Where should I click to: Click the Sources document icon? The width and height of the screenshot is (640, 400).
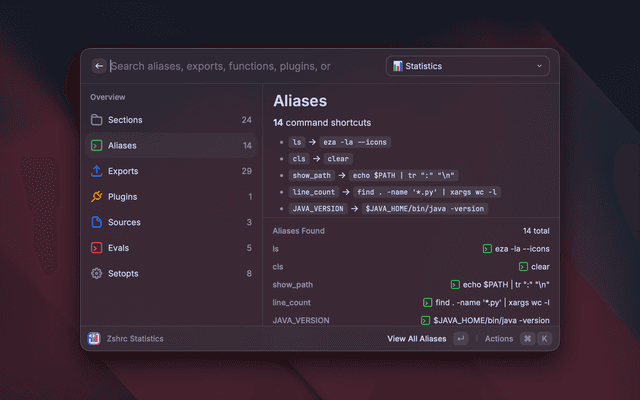(x=96, y=222)
